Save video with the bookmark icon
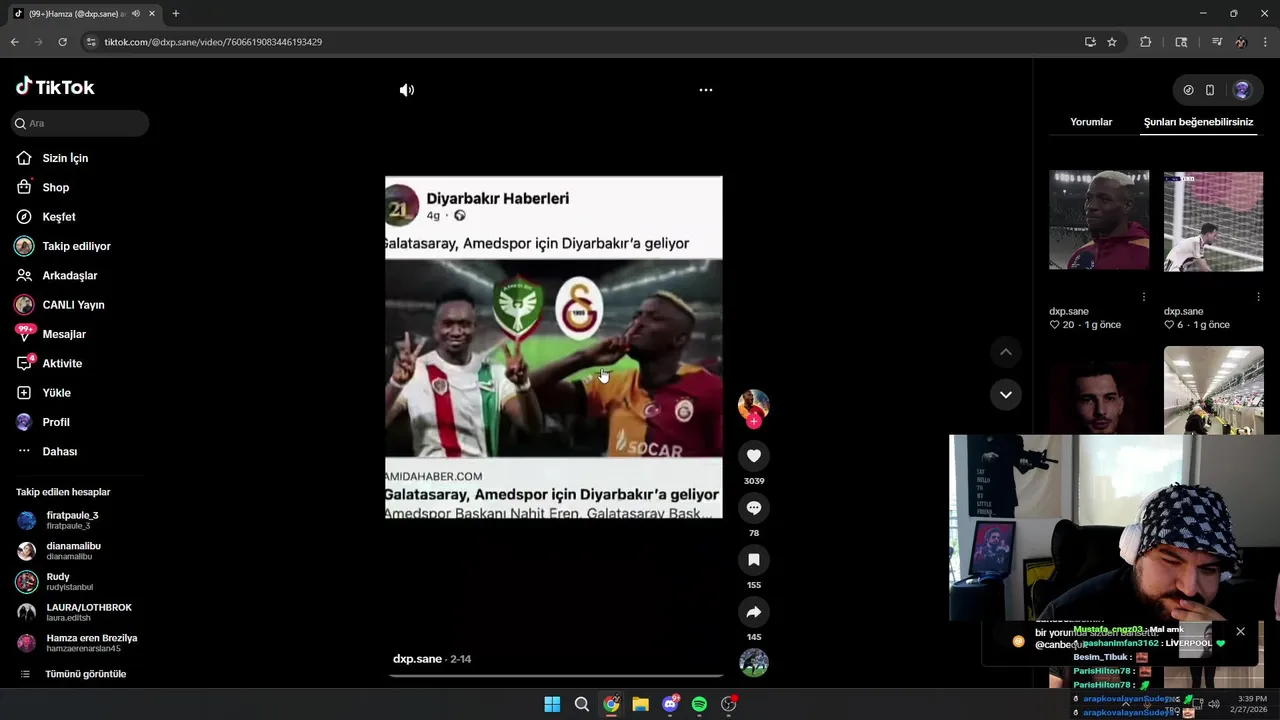 coord(754,560)
